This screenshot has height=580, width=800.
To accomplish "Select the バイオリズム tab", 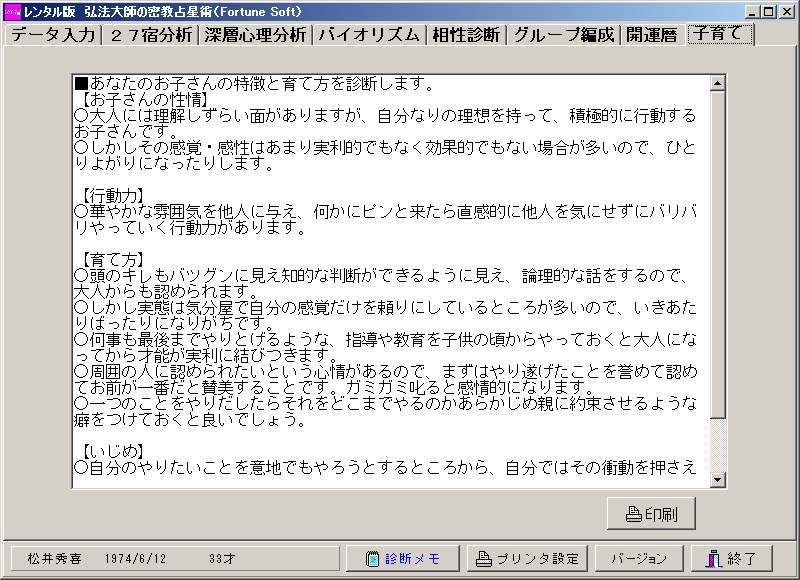I will point(369,35).
